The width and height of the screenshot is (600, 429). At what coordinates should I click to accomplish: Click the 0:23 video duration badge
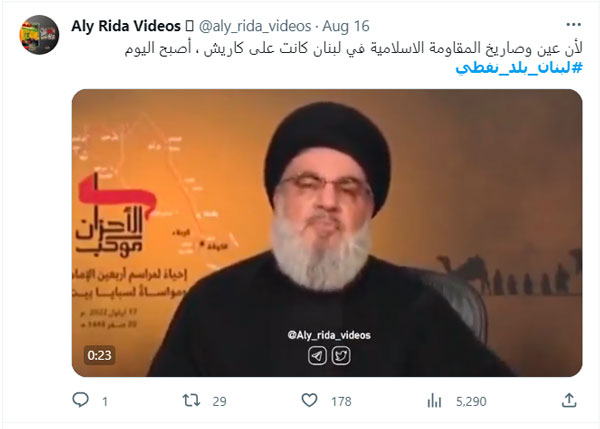tap(99, 355)
